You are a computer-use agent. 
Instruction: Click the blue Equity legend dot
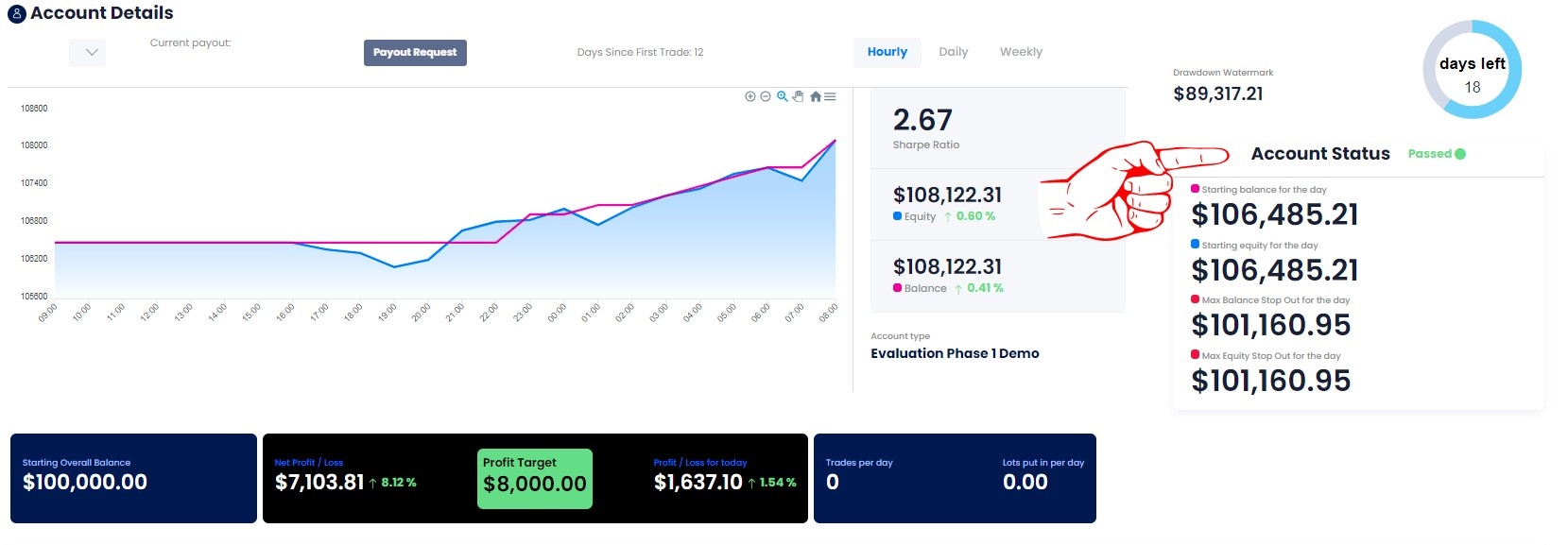897,216
